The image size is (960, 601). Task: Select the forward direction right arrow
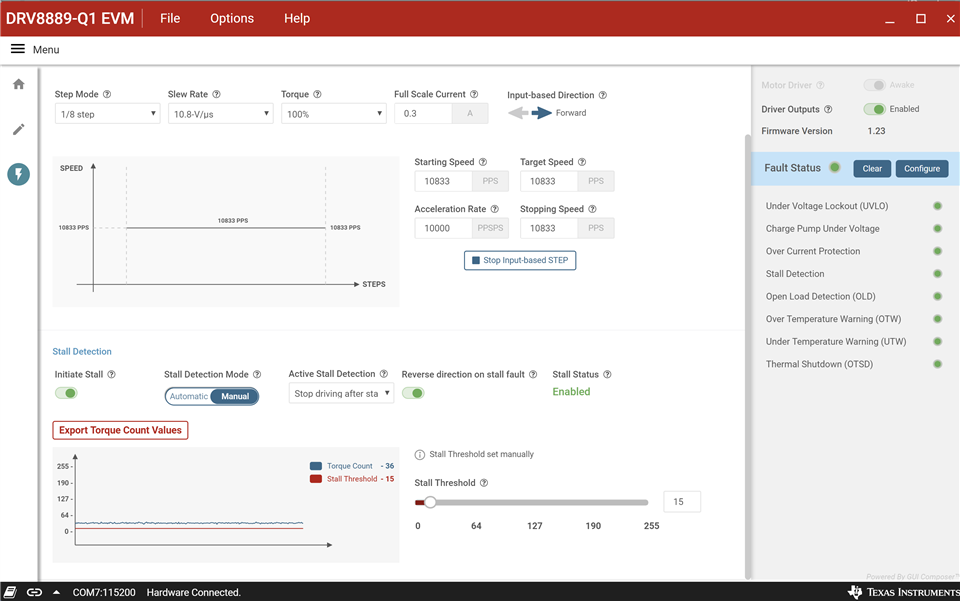pos(542,113)
